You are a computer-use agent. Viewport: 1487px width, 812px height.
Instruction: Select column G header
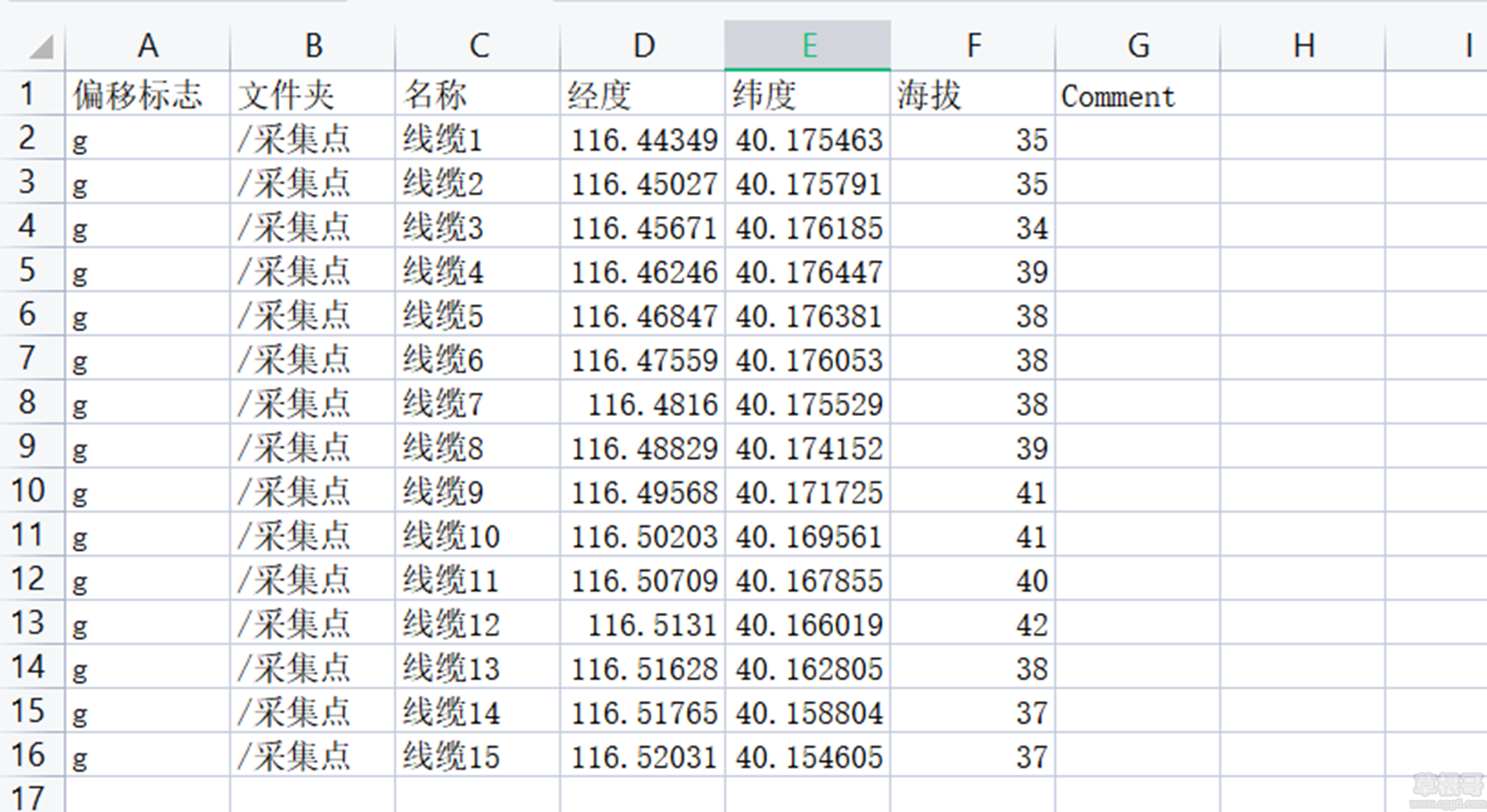1138,46
